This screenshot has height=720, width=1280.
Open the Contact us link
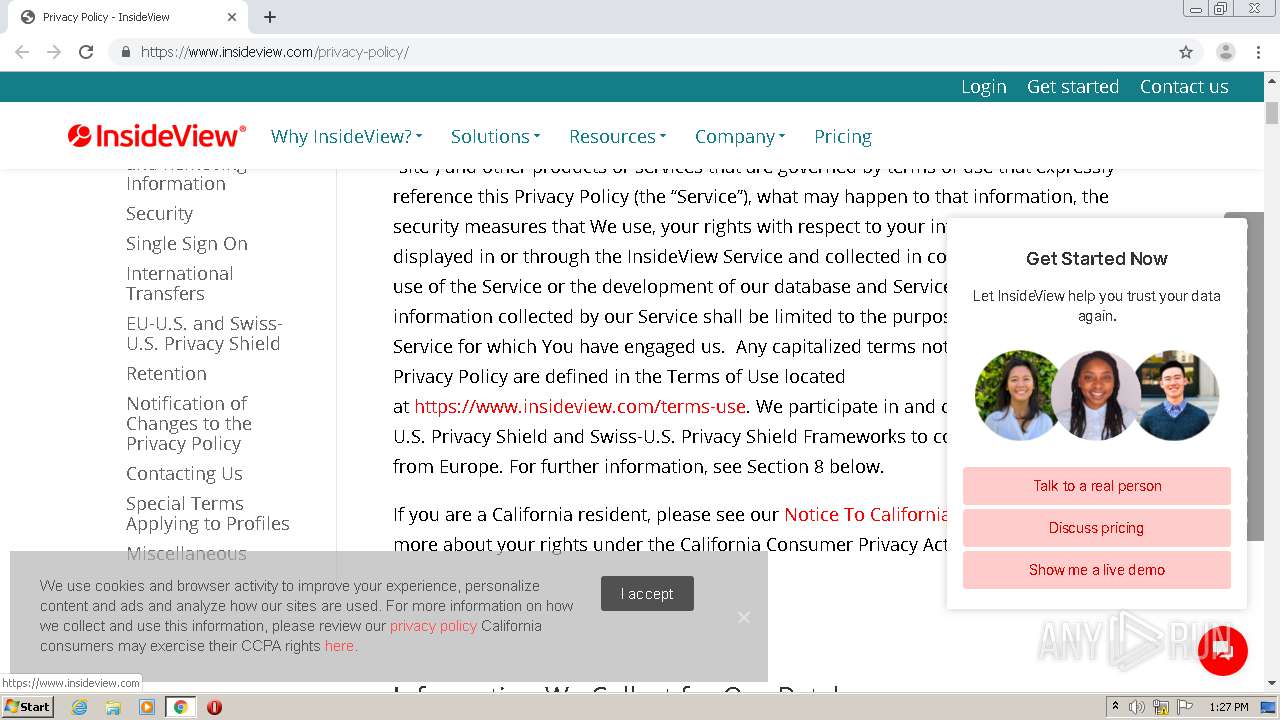tap(1184, 87)
